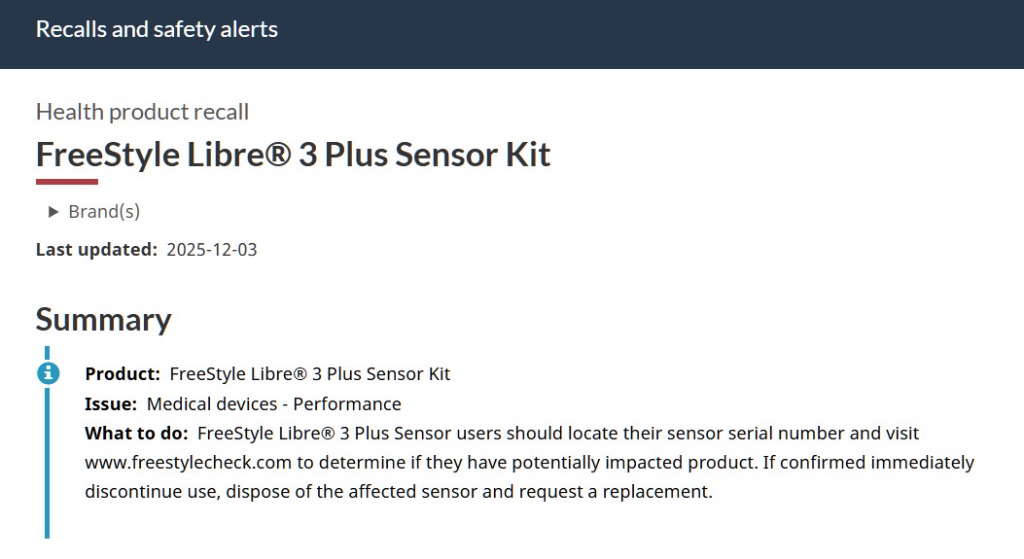Select the Health product recall subtitle
The height and width of the screenshot is (559, 1024).
point(142,112)
